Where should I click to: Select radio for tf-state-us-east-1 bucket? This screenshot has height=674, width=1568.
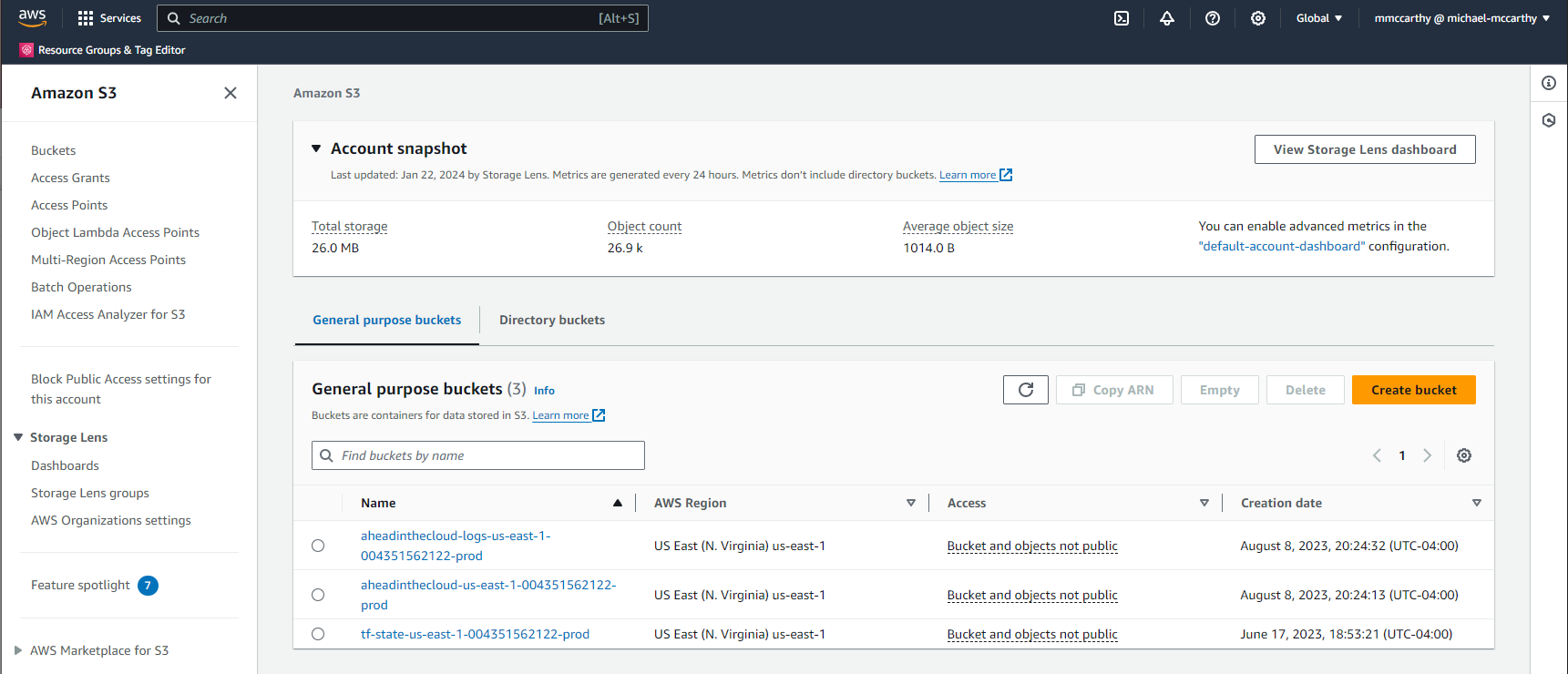coord(318,634)
